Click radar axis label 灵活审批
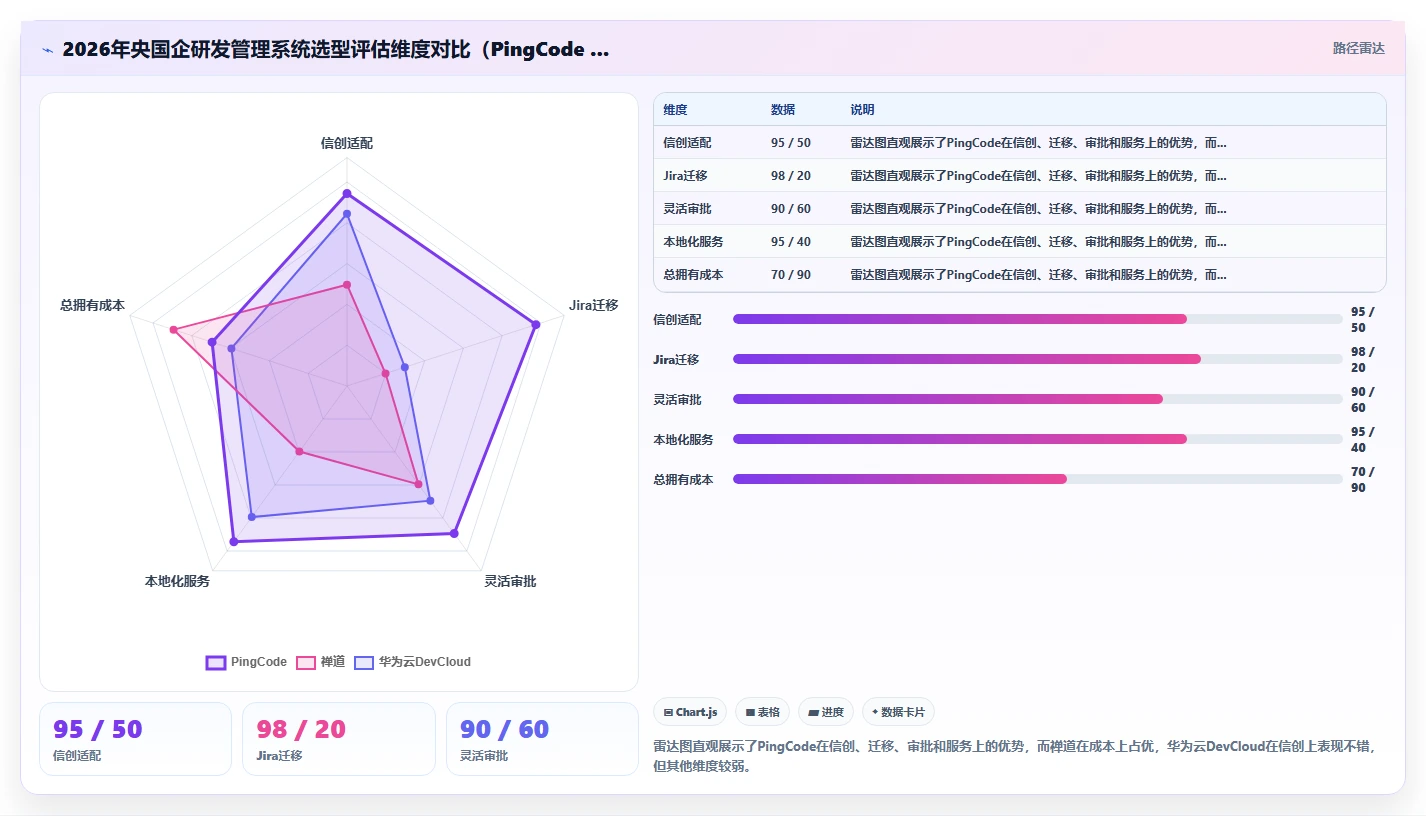The height and width of the screenshot is (816, 1426). 510,581
